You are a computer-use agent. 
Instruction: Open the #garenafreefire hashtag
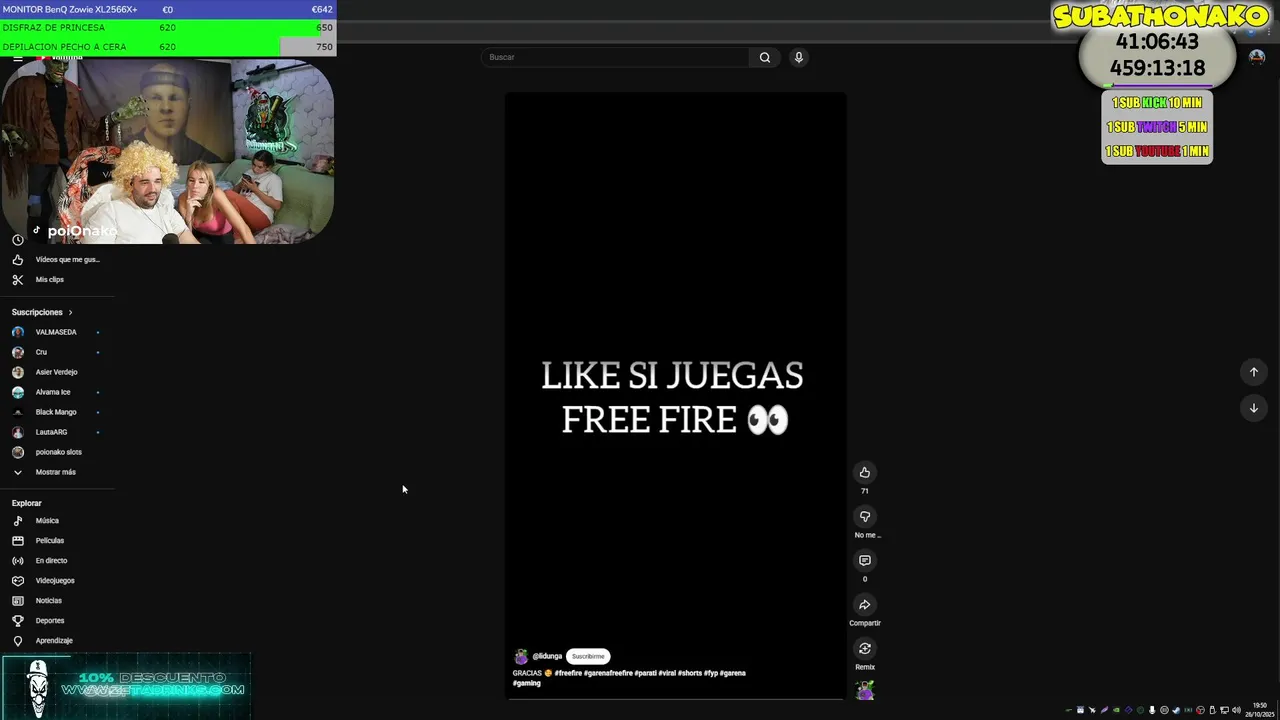(608, 674)
